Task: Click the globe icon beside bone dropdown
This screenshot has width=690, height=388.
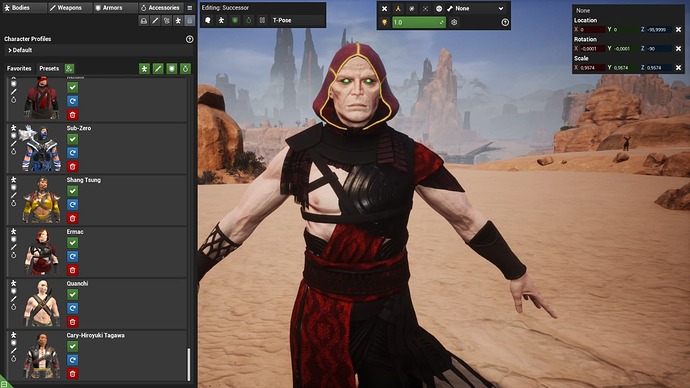Action: pos(439,8)
